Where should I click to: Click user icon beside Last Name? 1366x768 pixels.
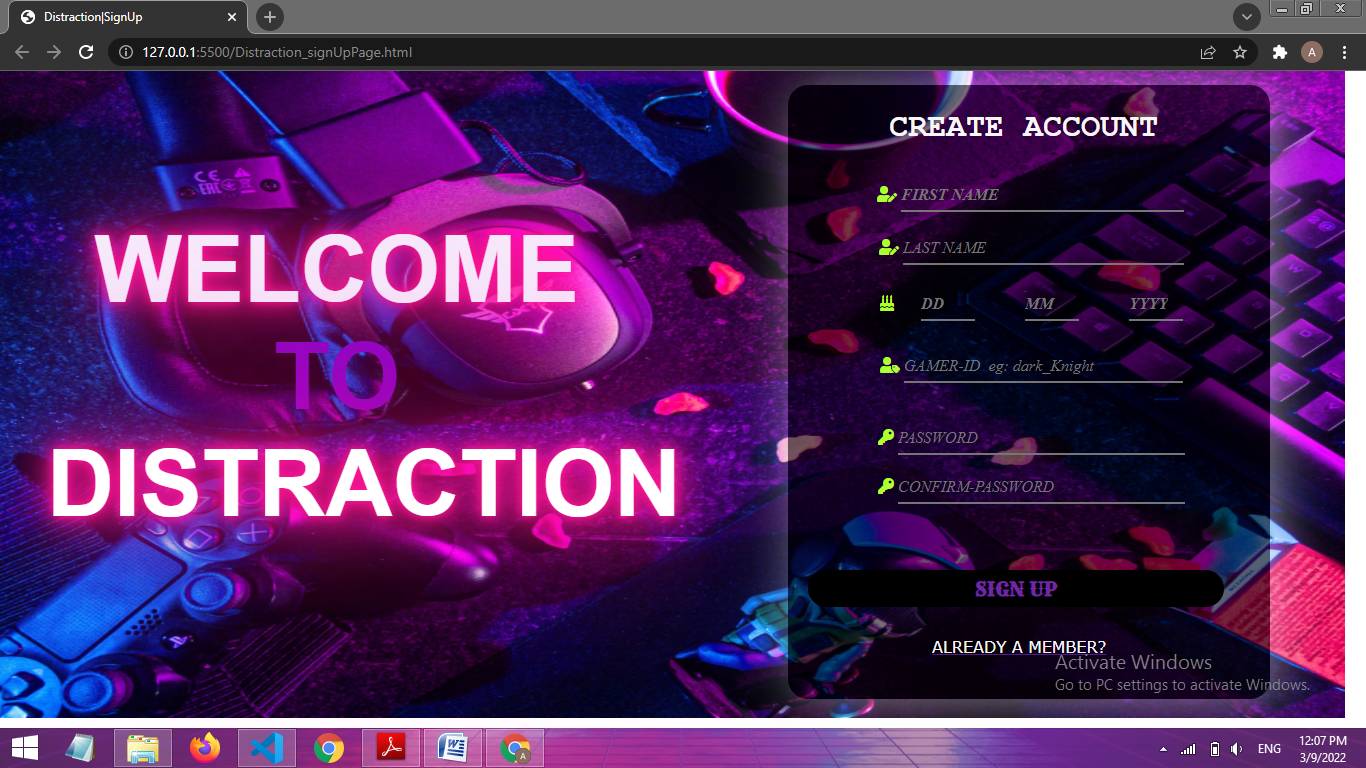[888, 247]
